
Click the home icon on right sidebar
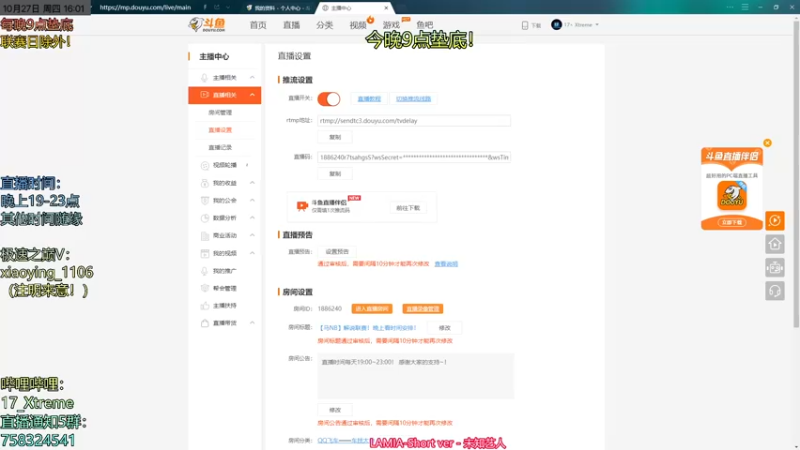[774, 244]
